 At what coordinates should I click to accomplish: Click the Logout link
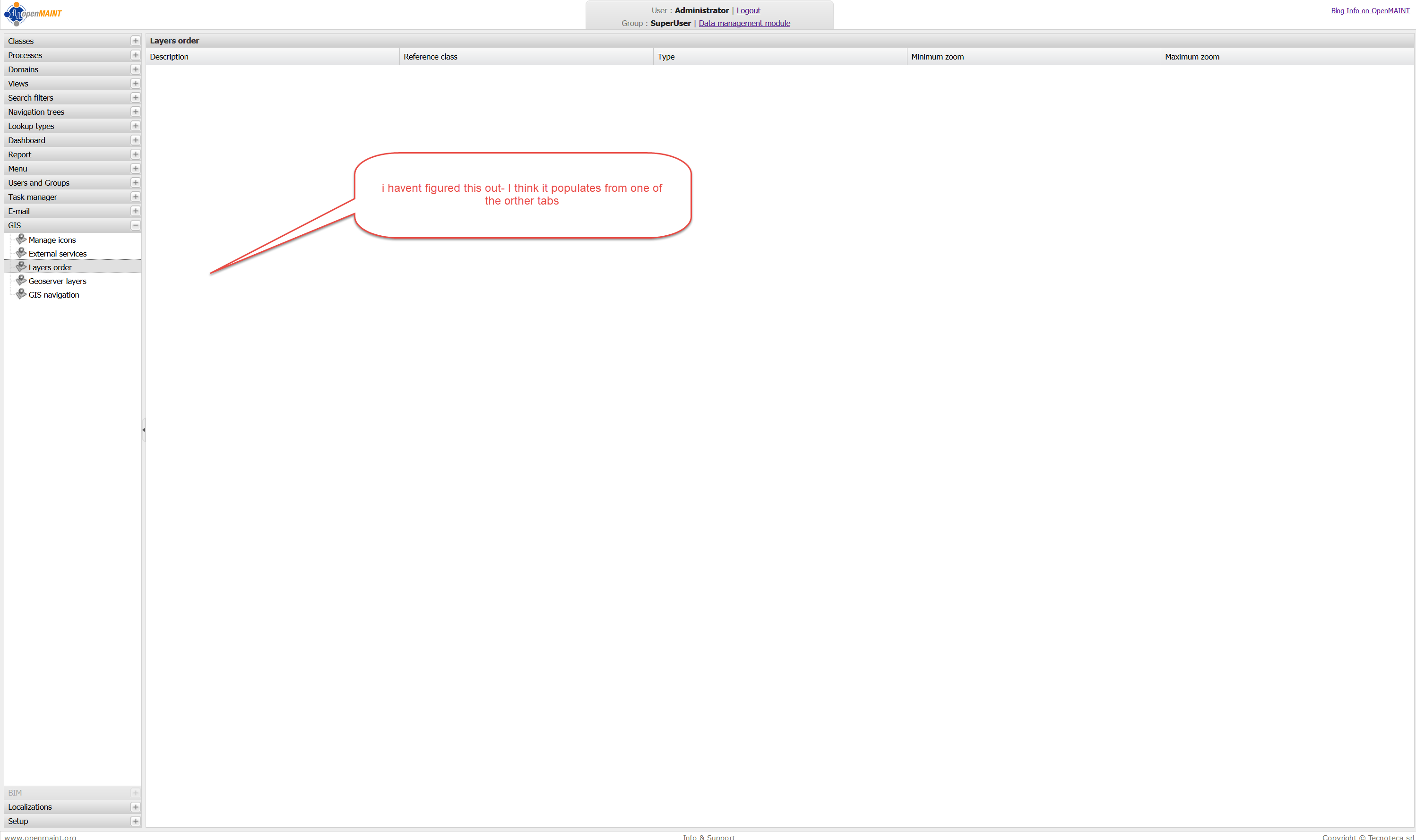point(748,10)
